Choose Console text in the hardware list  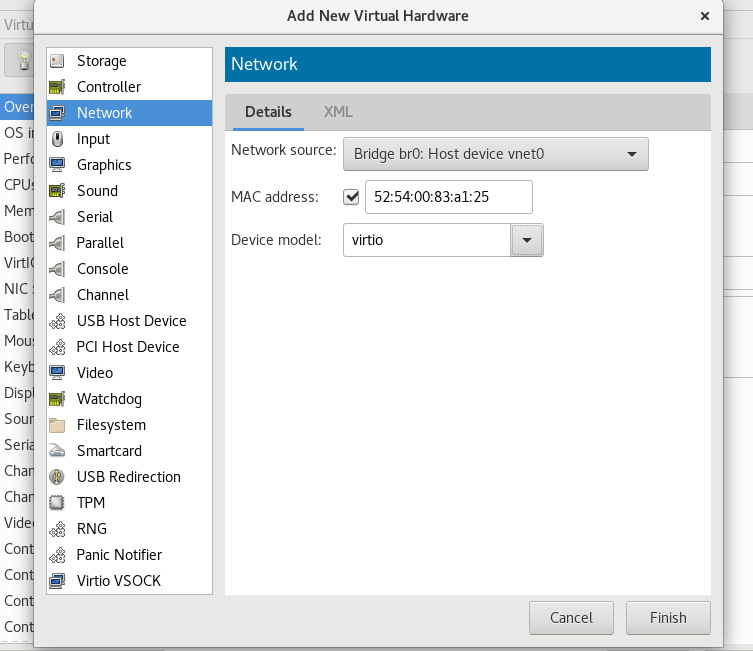tap(103, 269)
